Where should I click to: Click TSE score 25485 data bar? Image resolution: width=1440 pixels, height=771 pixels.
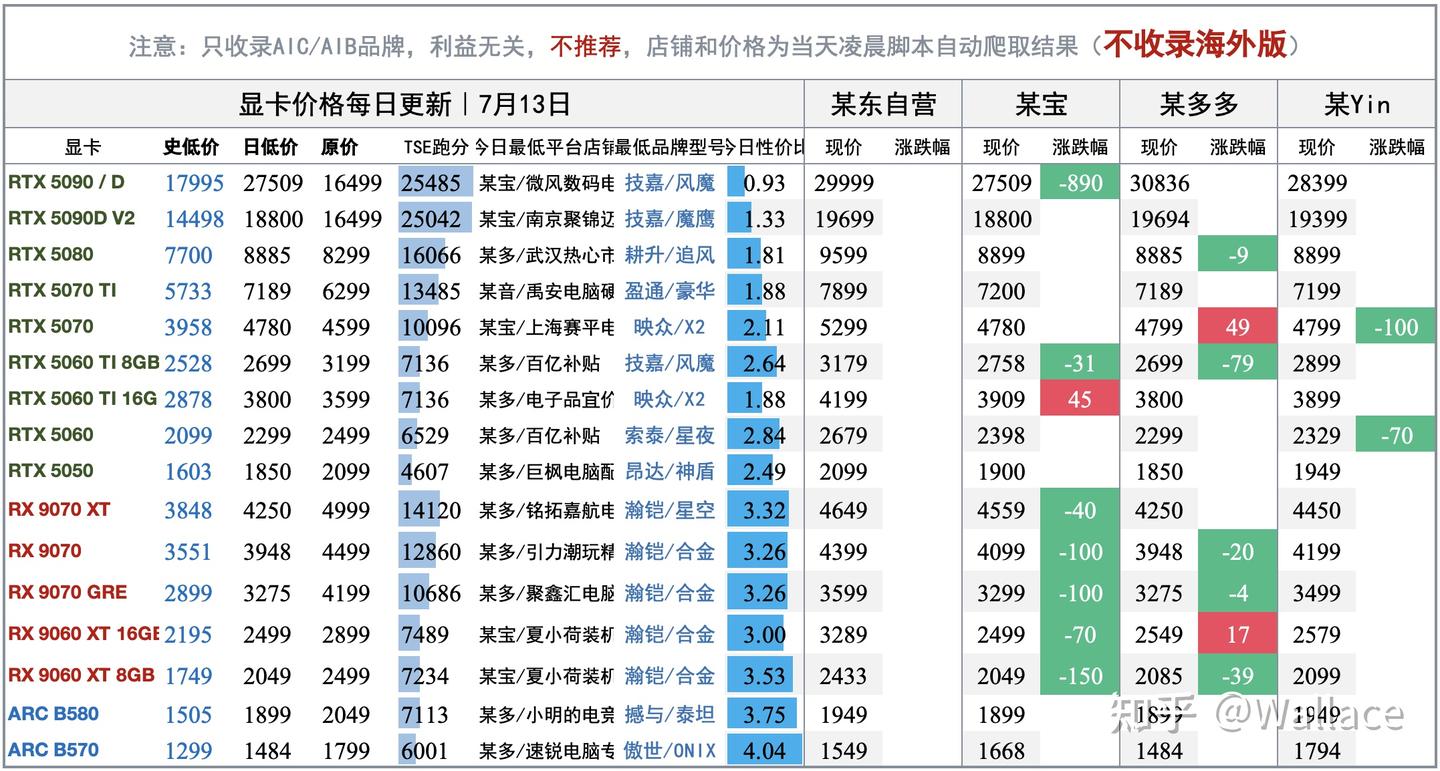(435, 183)
